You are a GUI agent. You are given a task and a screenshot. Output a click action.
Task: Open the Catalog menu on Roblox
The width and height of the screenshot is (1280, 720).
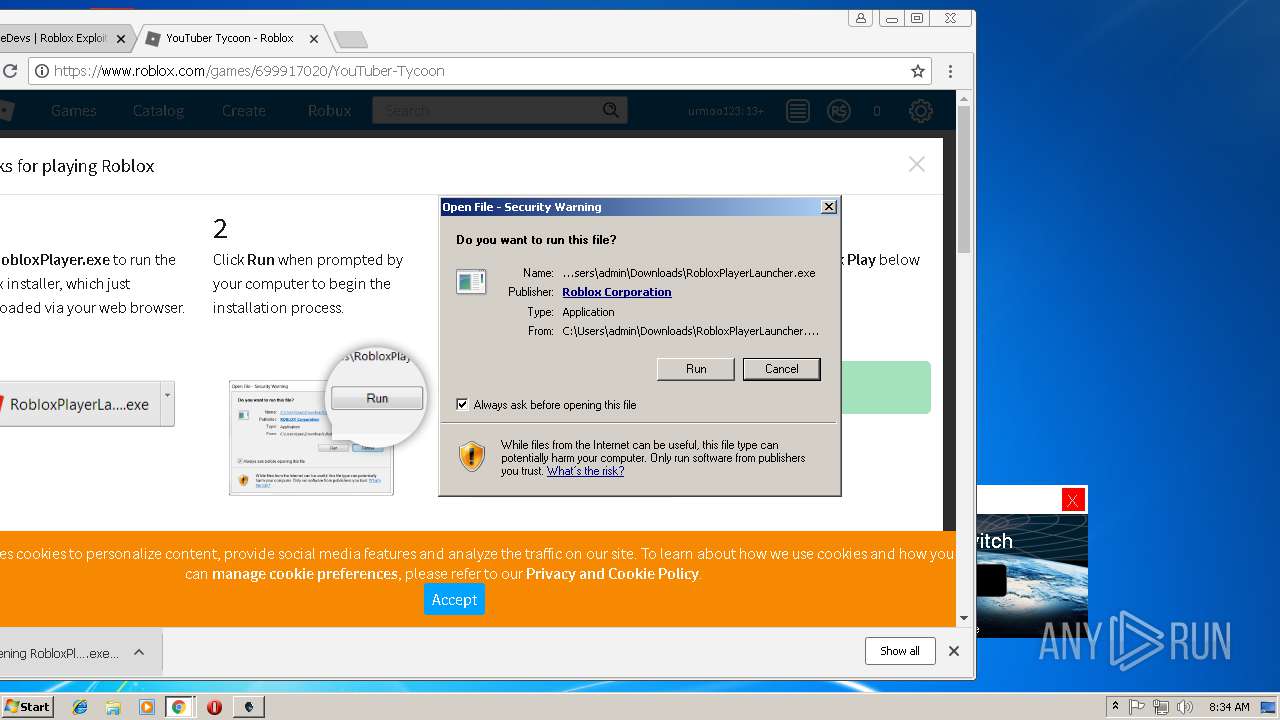pyautogui.click(x=158, y=111)
